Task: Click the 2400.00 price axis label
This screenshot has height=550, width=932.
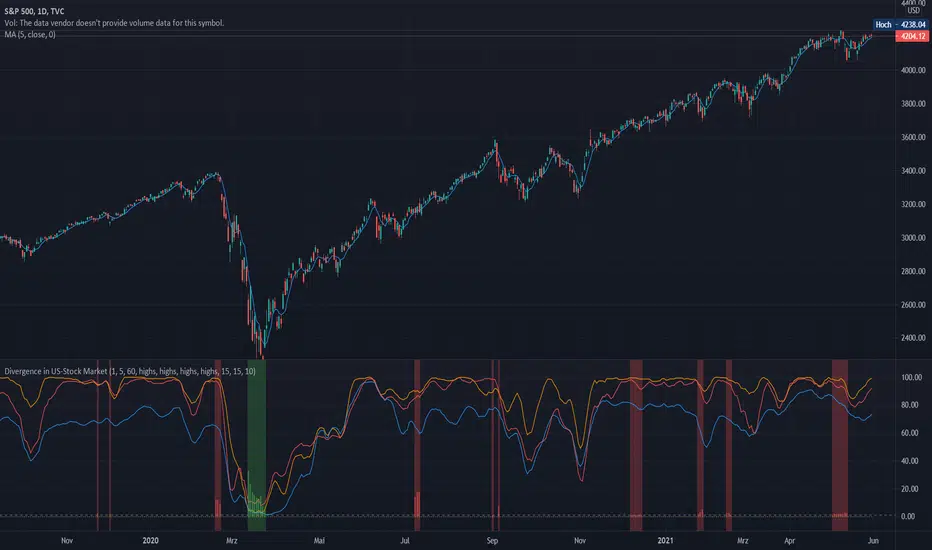Action: pos(913,338)
